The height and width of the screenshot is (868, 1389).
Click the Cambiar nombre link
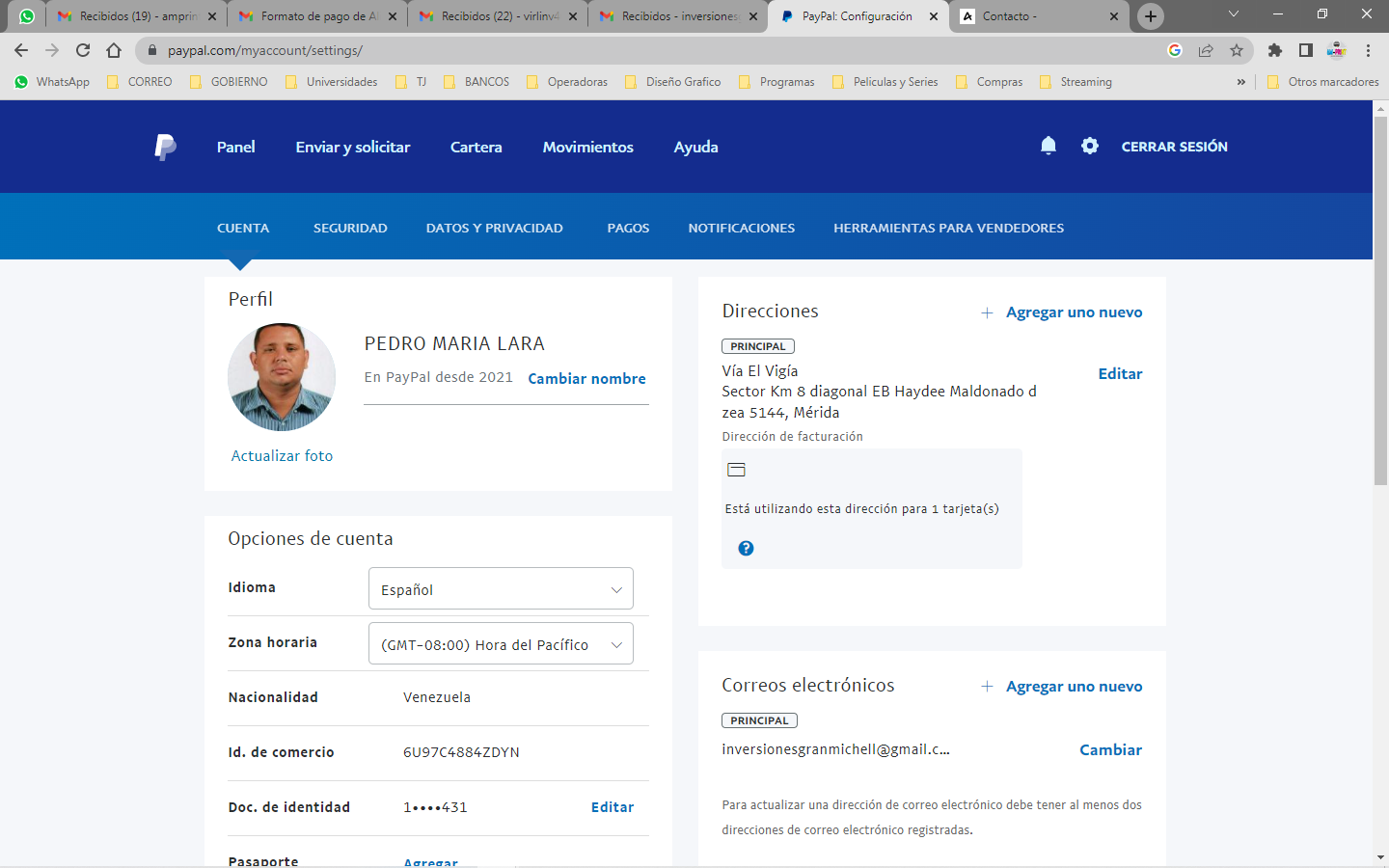(586, 379)
